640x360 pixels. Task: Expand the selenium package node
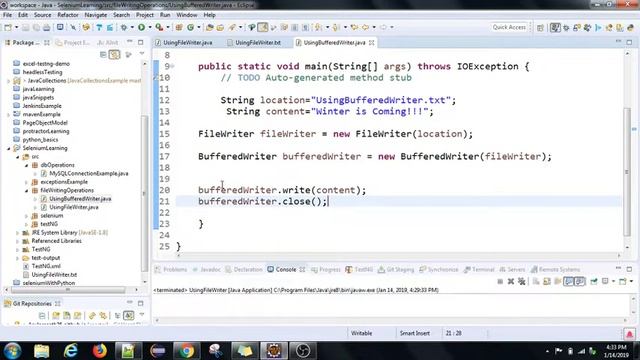coord(27,216)
